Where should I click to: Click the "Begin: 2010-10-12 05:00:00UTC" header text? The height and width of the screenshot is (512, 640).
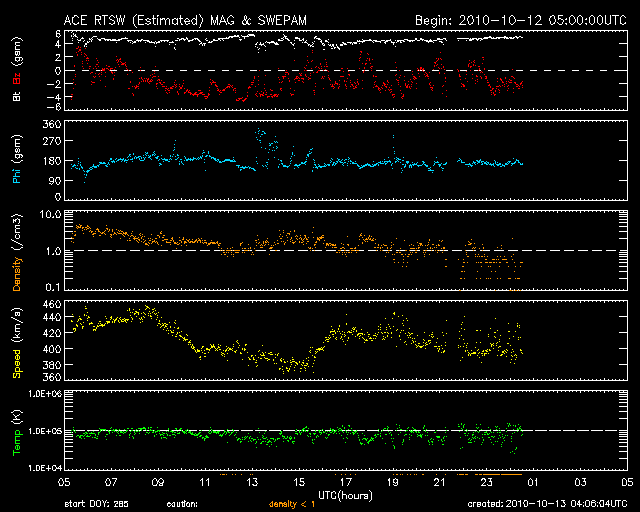pos(521,20)
